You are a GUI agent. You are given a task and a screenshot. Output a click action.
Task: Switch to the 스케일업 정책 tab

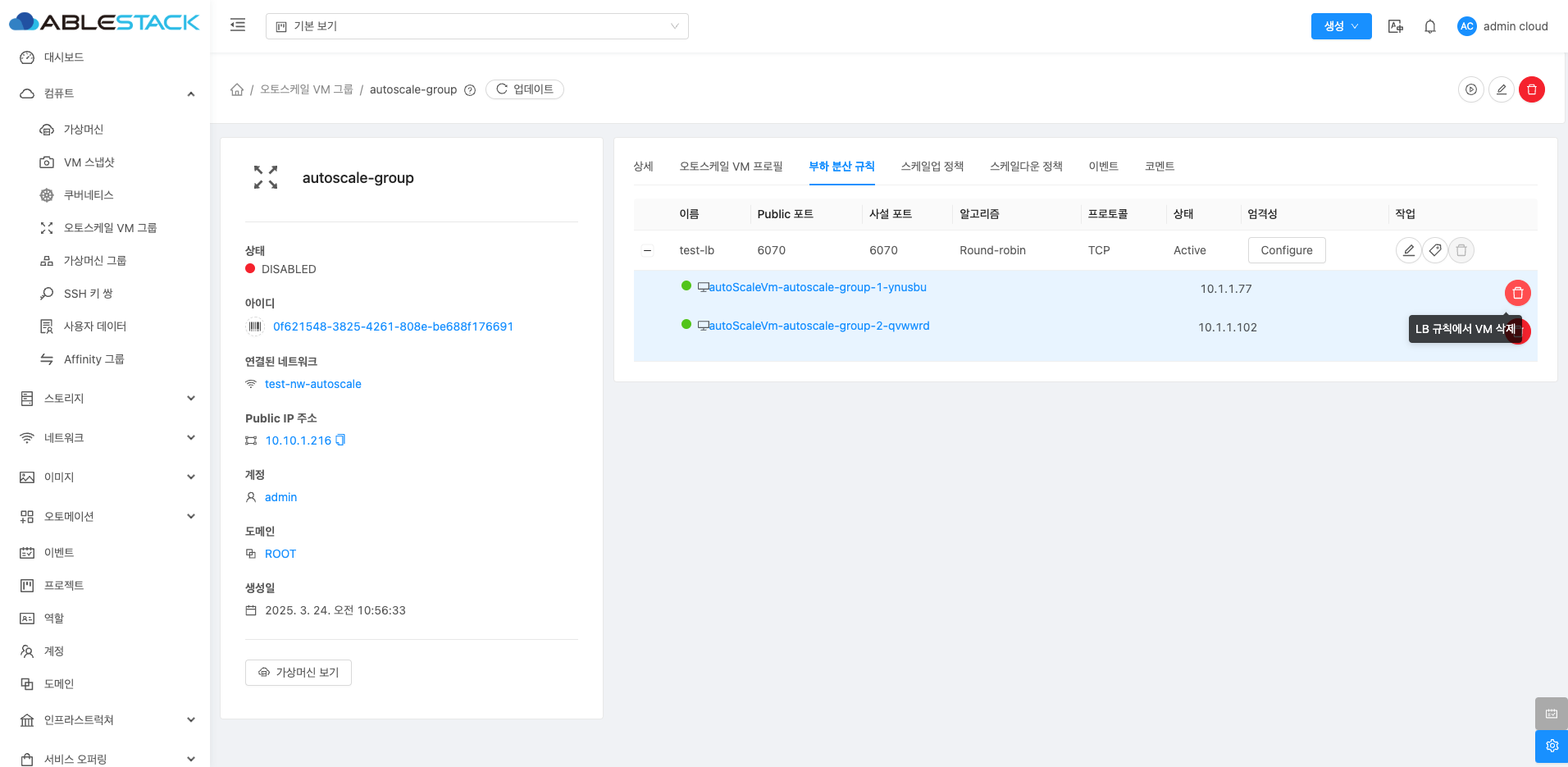[932, 167]
